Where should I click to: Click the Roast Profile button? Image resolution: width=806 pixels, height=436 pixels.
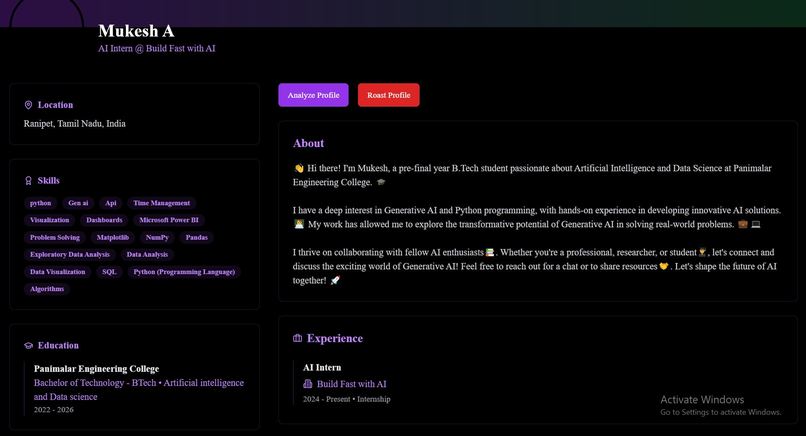pos(389,95)
